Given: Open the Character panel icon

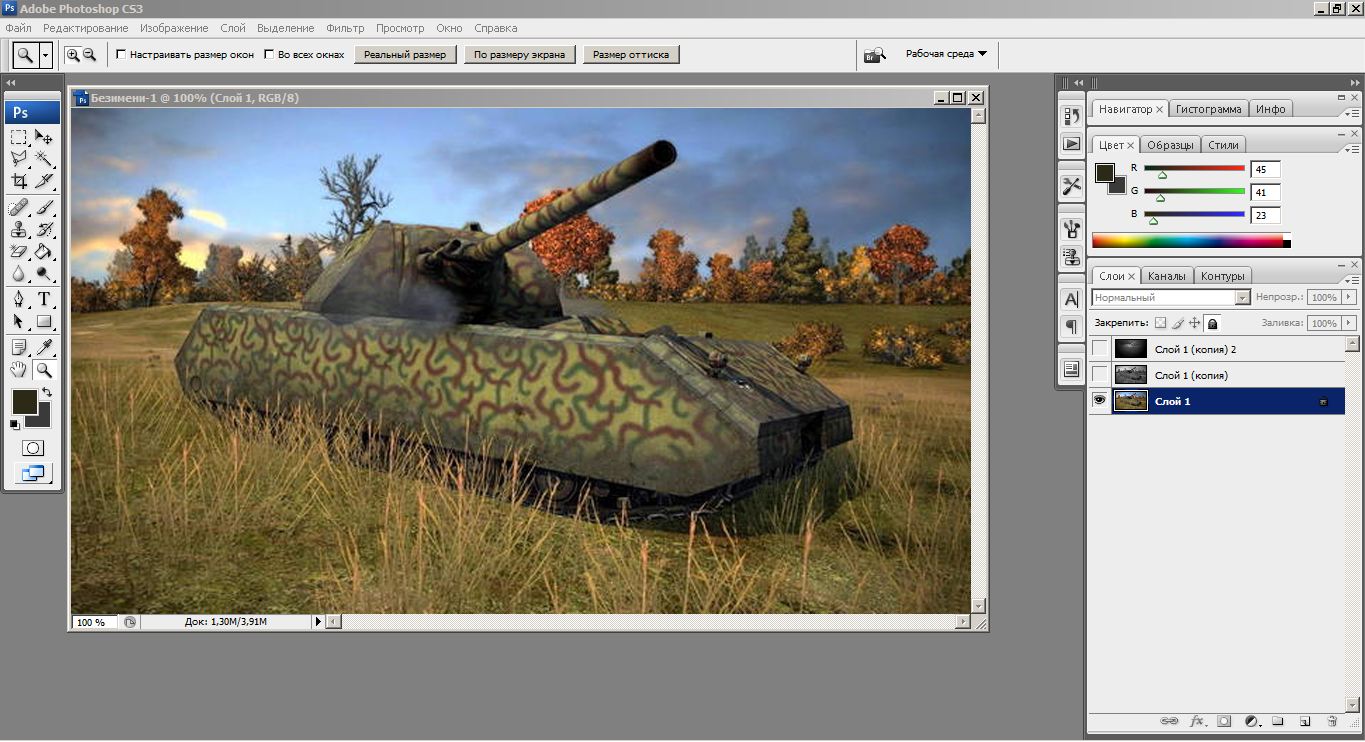Looking at the screenshot, I should coord(1071,299).
